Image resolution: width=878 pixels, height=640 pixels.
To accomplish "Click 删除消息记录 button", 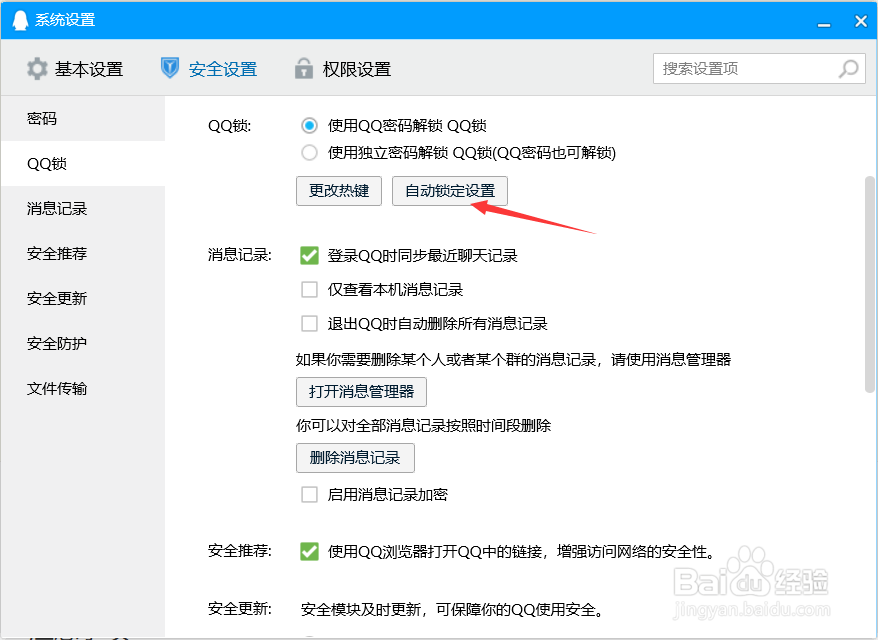I will [x=355, y=458].
